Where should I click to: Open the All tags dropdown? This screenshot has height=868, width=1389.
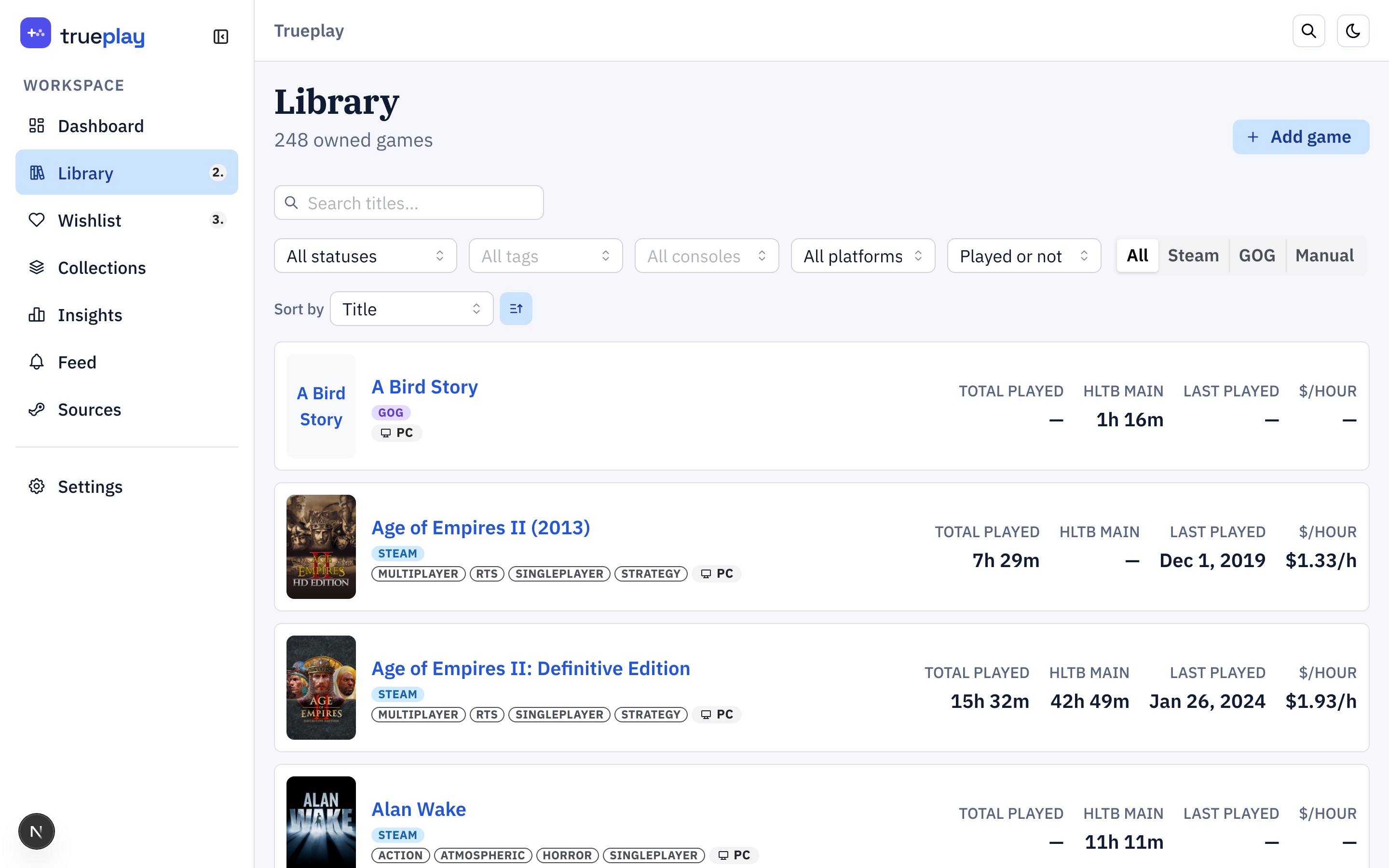pyautogui.click(x=545, y=256)
